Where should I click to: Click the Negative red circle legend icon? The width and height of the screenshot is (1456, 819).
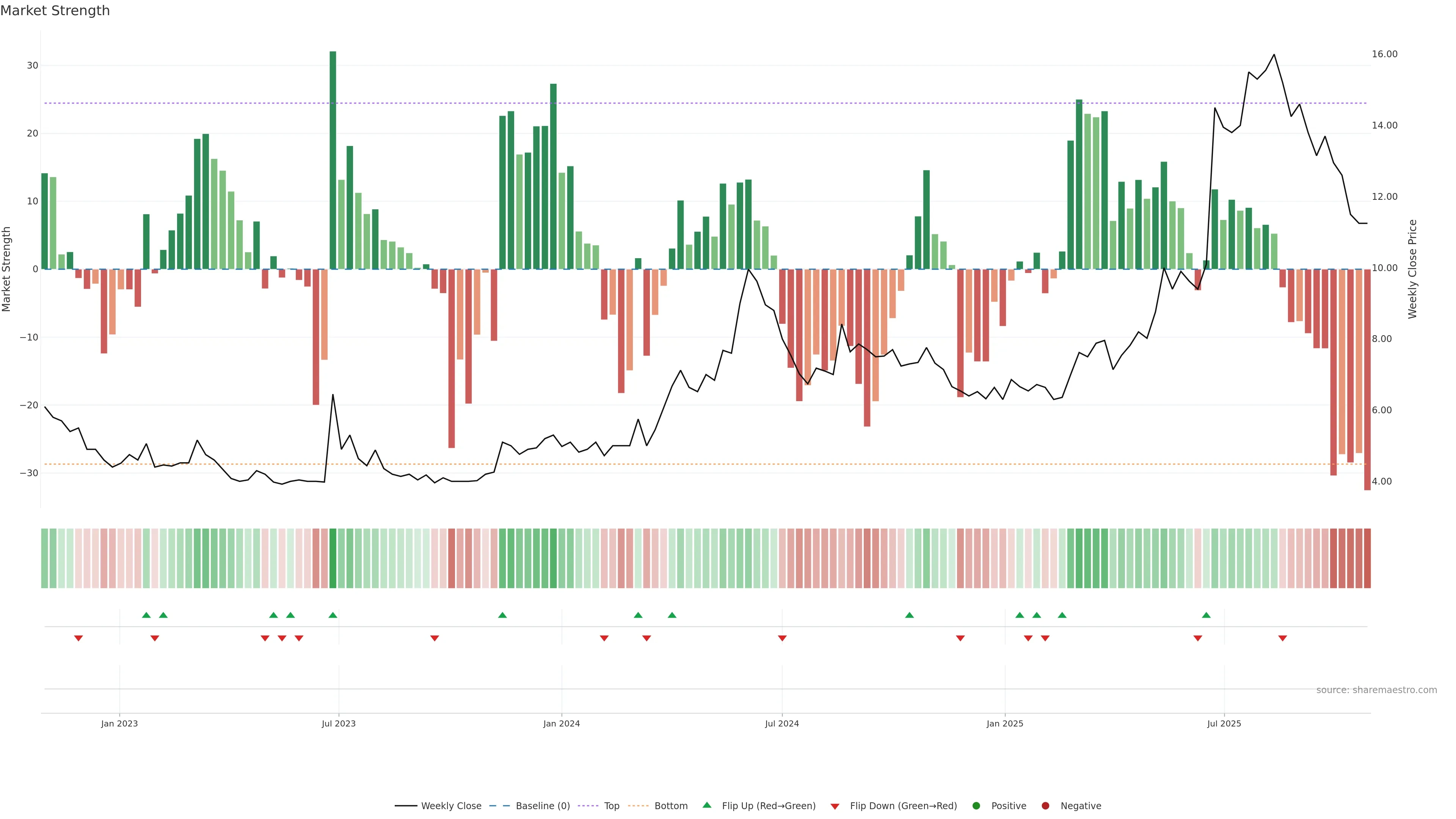pyautogui.click(x=1045, y=806)
